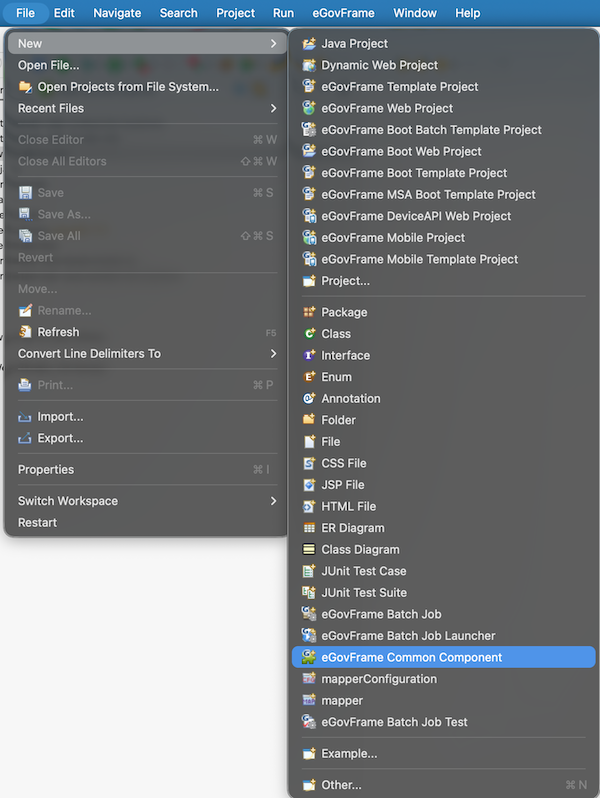This screenshot has height=798, width=600.
Task: Select the Enum icon
Action: click(x=310, y=377)
